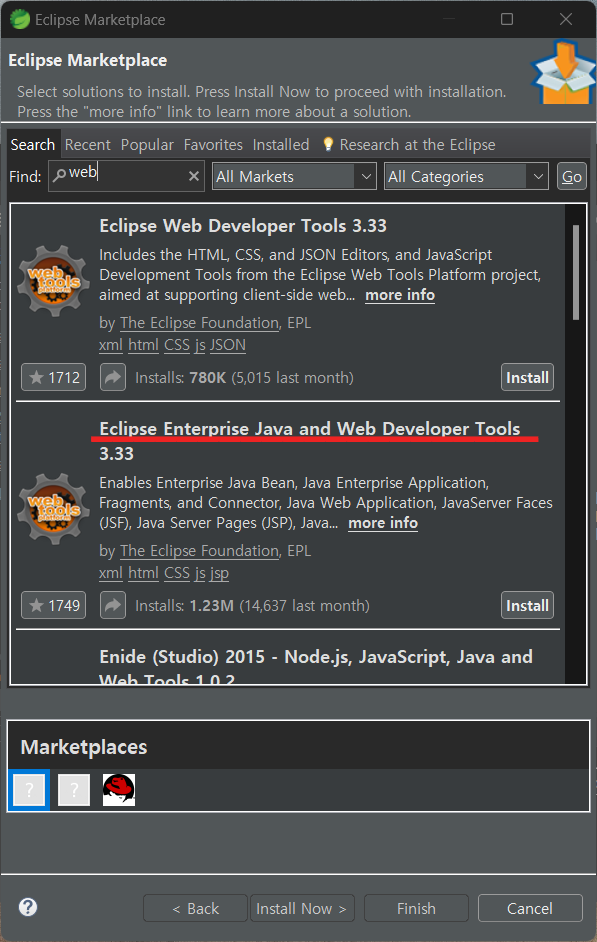This screenshot has width=597, height=942.
Task: Open the All Markets dropdown
Action: (294, 177)
